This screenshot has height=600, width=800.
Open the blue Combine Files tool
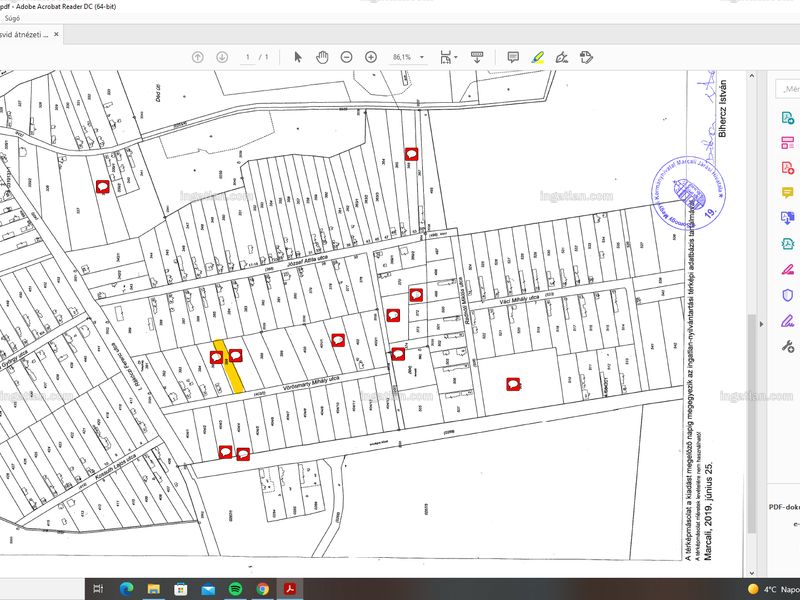787,218
